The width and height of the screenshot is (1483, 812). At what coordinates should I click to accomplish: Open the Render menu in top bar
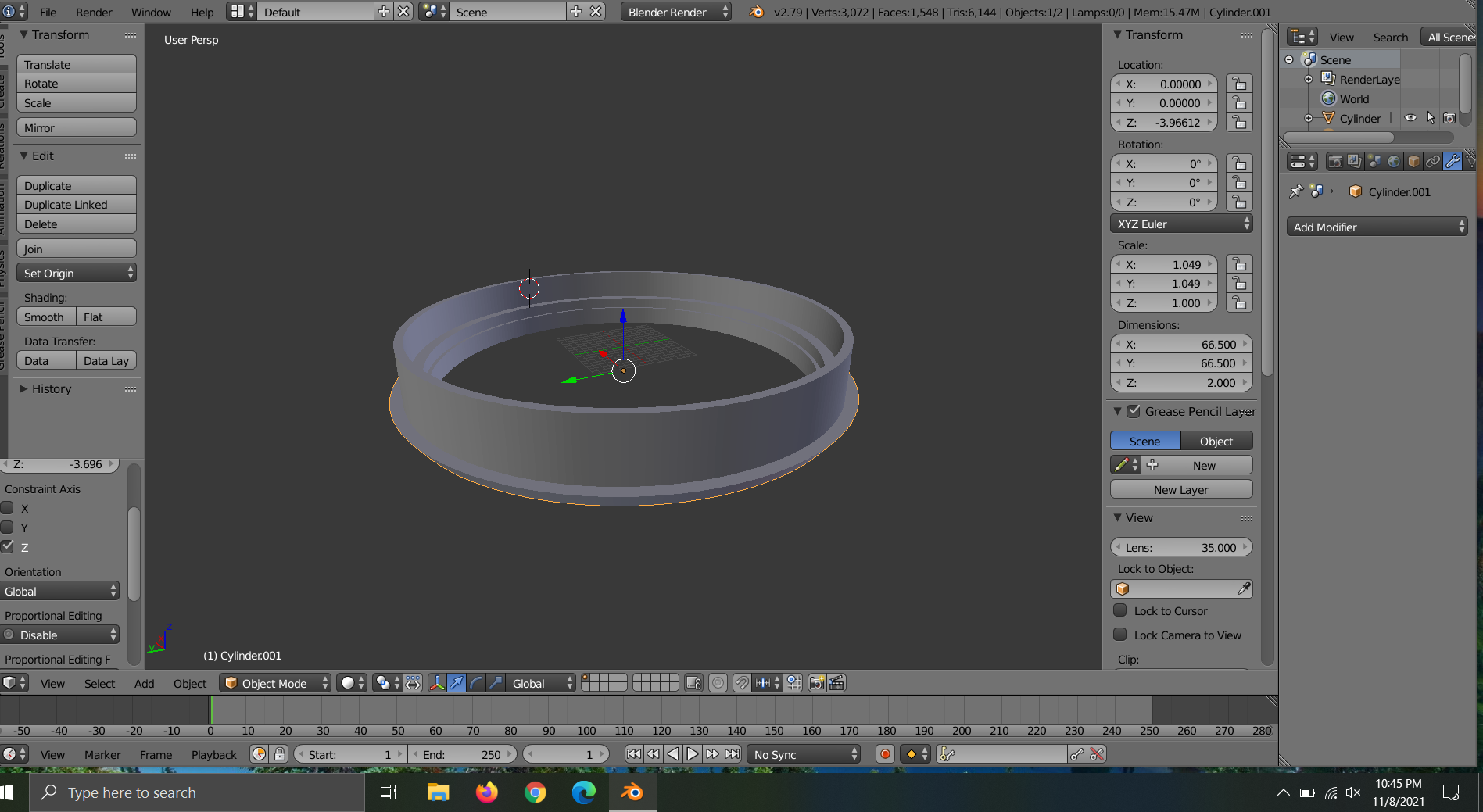(x=94, y=12)
